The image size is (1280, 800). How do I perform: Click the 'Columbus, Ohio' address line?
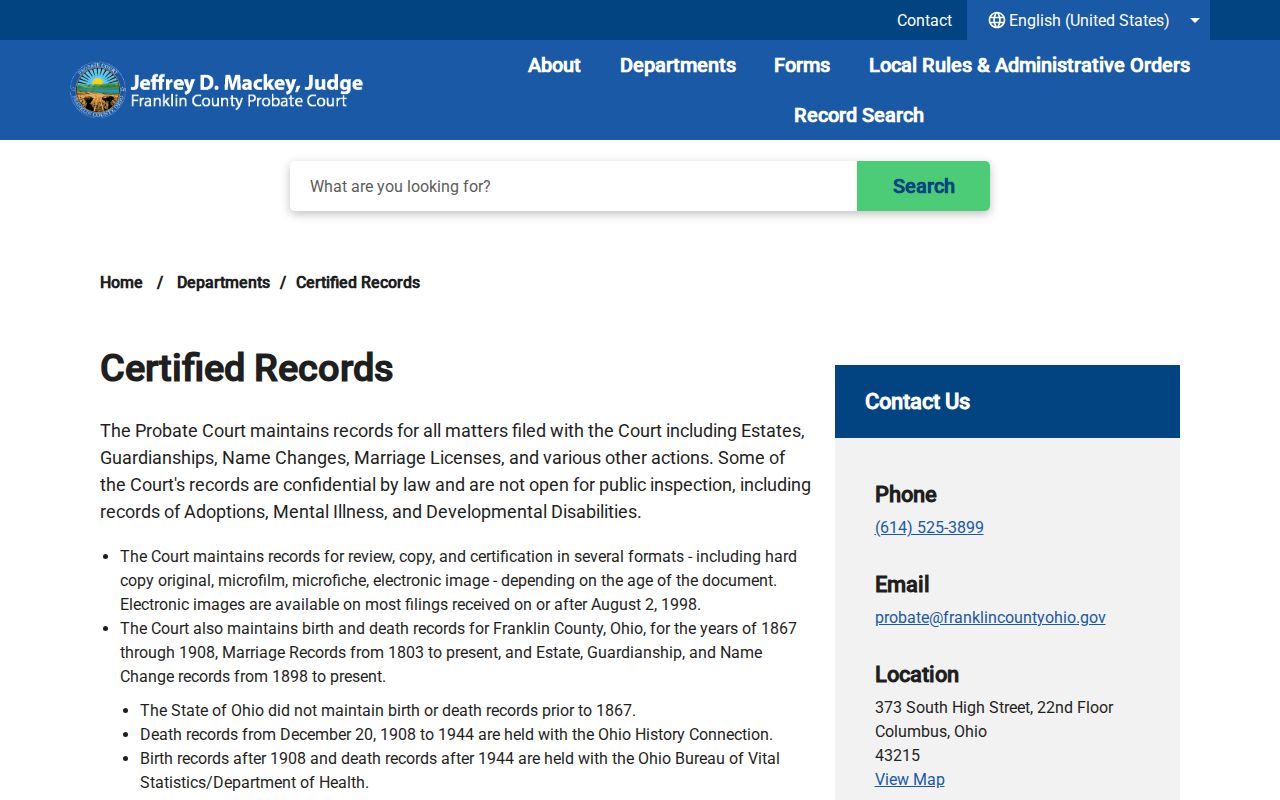click(931, 731)
